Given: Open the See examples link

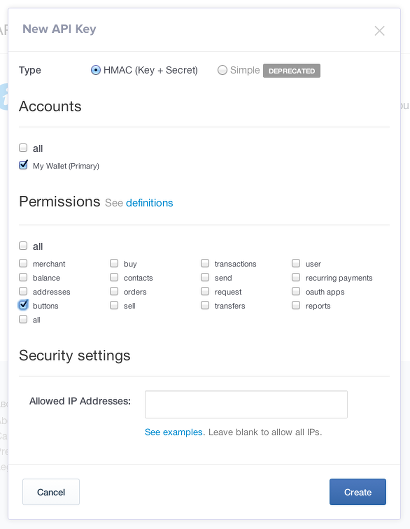Looking at the screenshot, I should (x=173, y=432).
